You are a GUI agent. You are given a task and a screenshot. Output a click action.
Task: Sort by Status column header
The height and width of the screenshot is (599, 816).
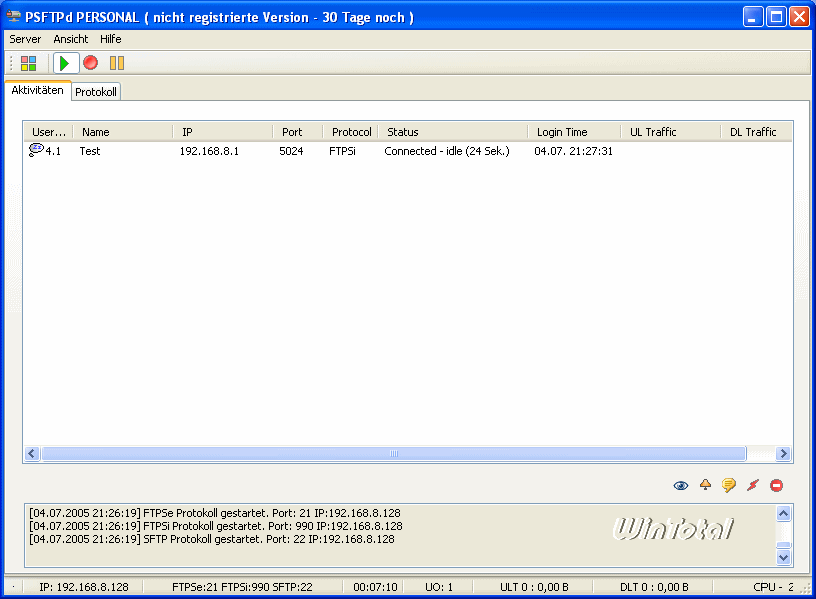tap(453, 132)
